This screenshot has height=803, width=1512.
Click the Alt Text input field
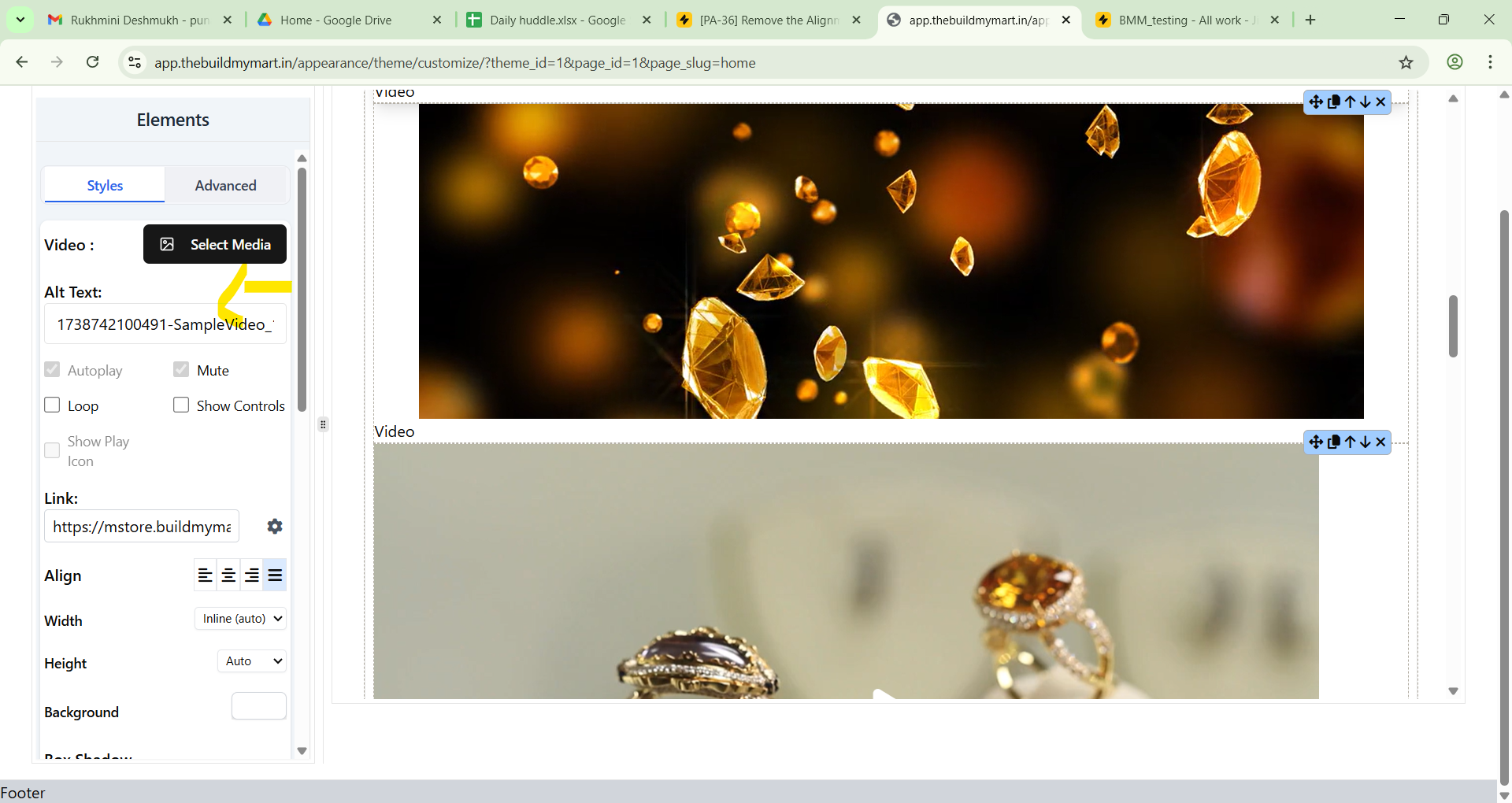165,324
